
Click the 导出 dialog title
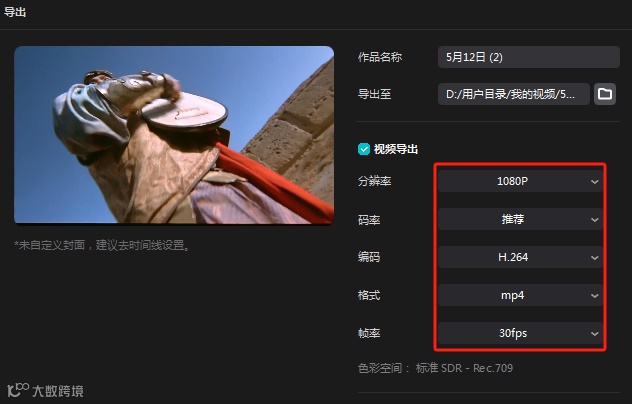15,12
